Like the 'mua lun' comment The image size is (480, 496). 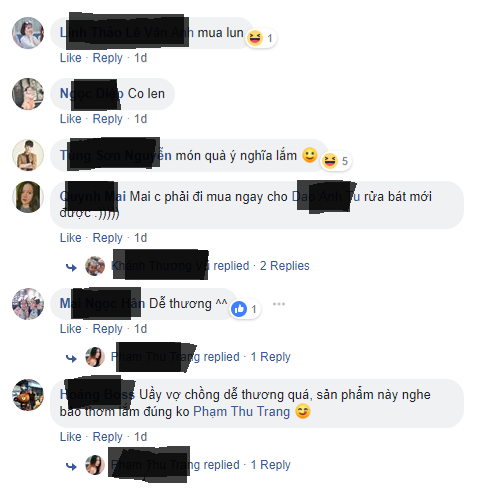point(70,58)
